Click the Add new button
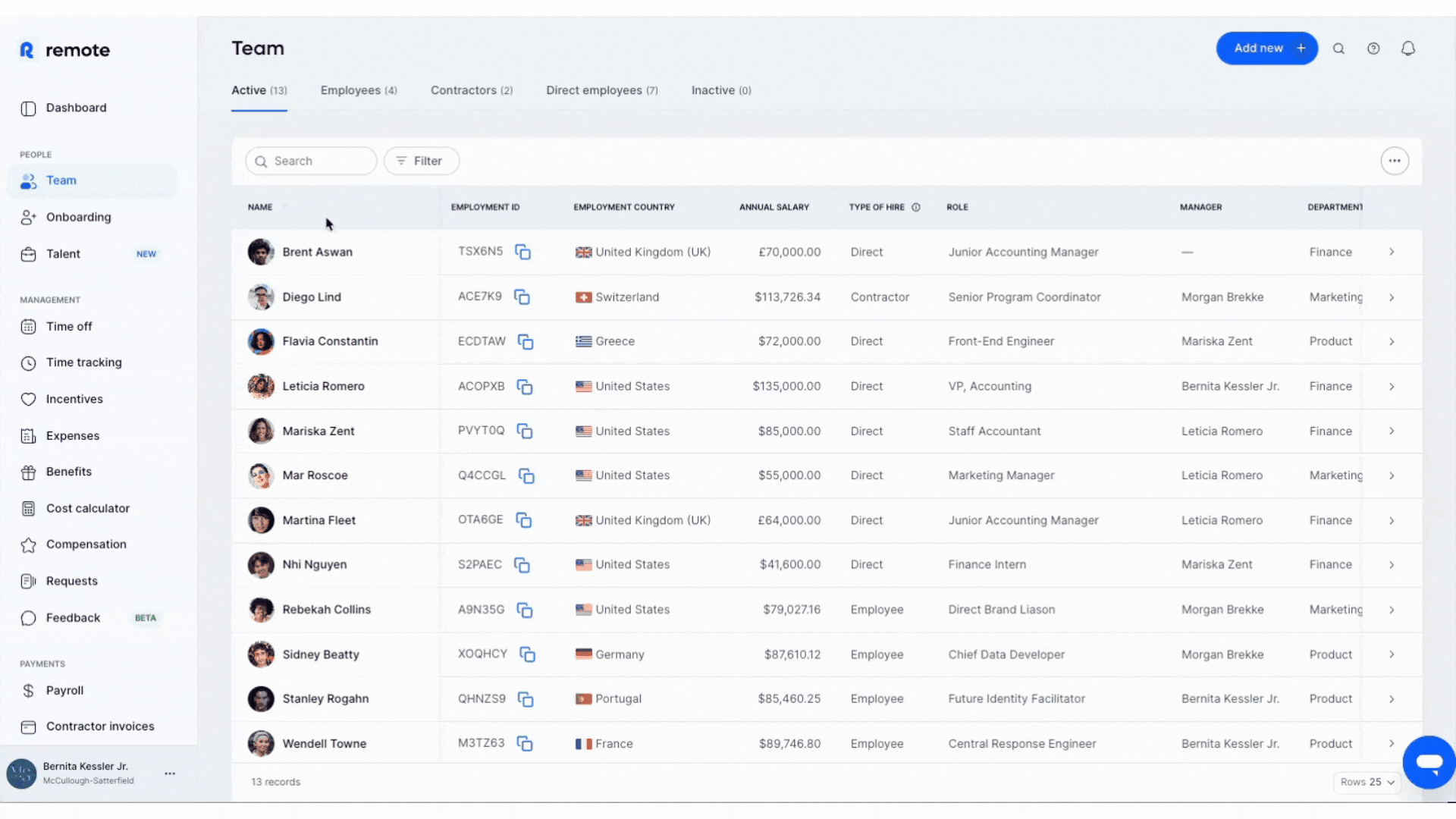 pyautogui.click(x=1267, y=49)
